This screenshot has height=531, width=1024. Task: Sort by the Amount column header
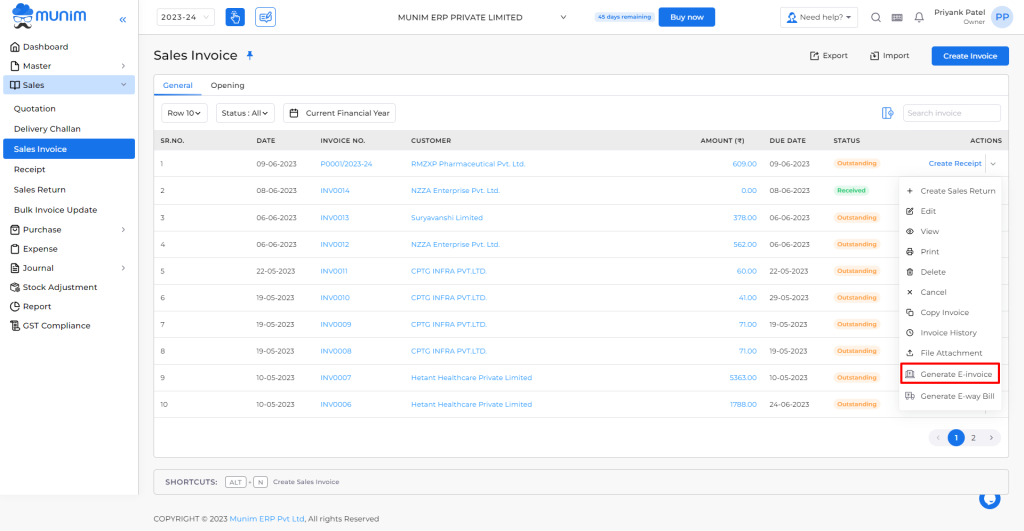(x=722, y=140)
